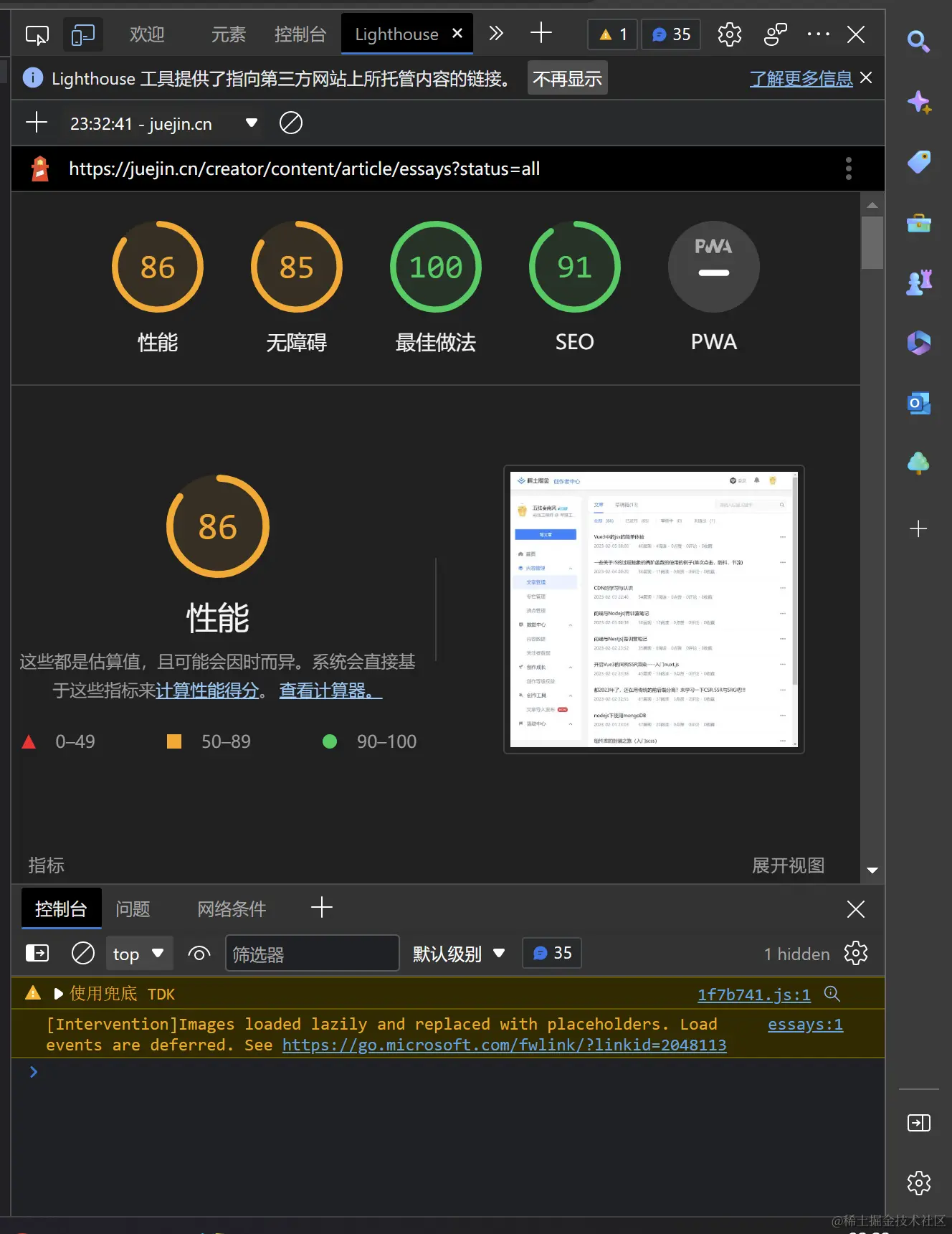Open console settings gear
952x1234 pixels.
[x=856, y=953]
